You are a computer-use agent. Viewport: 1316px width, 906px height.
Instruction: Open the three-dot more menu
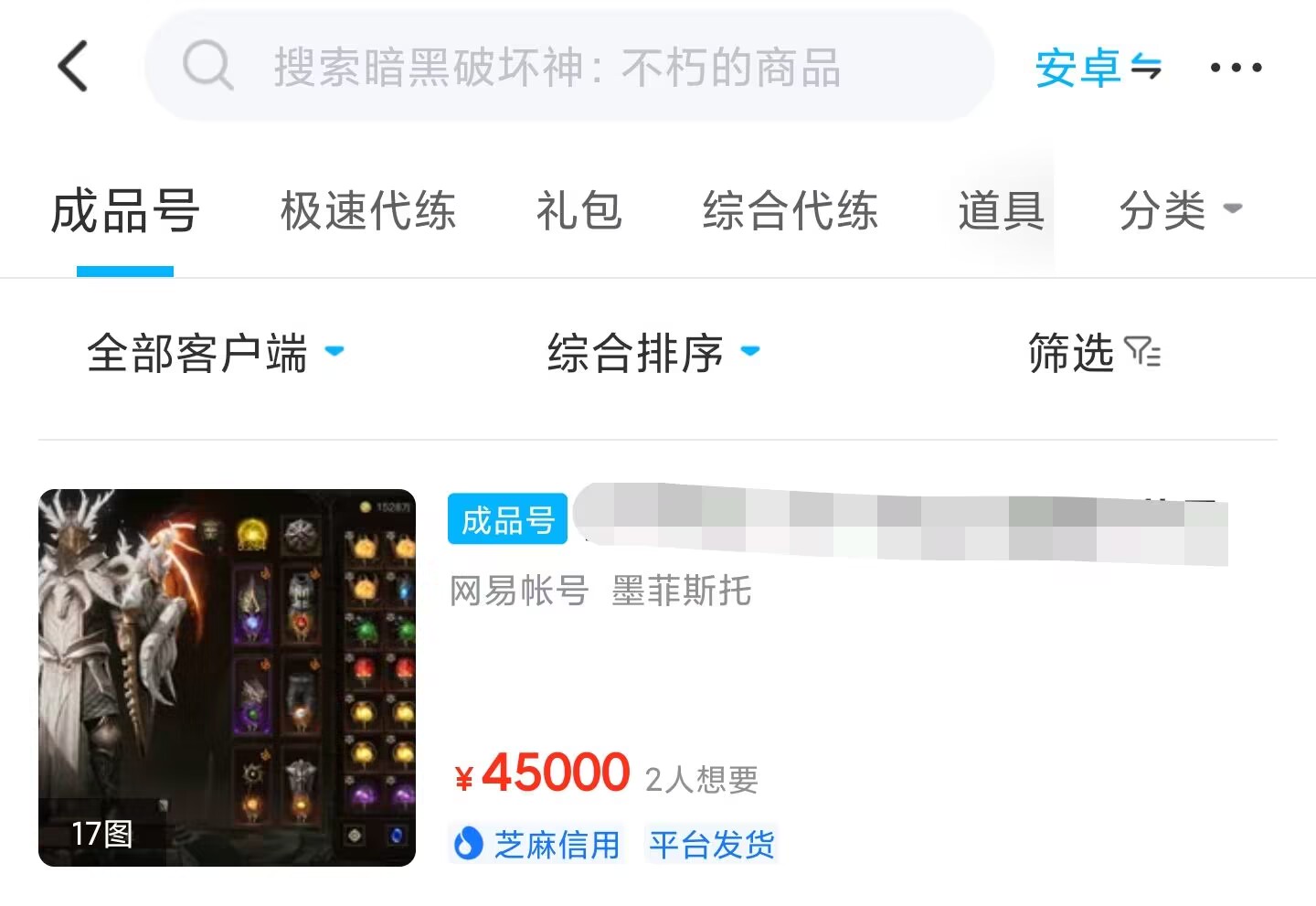1236,67
